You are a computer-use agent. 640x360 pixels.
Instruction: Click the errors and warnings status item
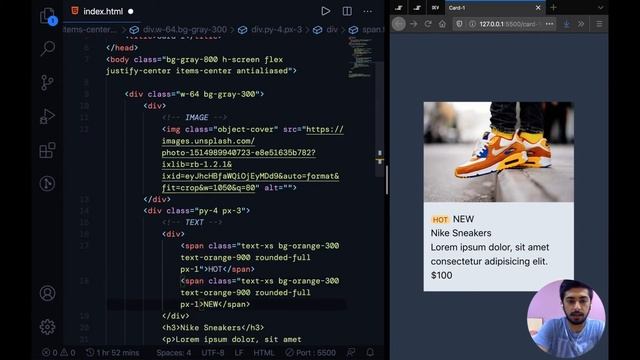point(58,353)
